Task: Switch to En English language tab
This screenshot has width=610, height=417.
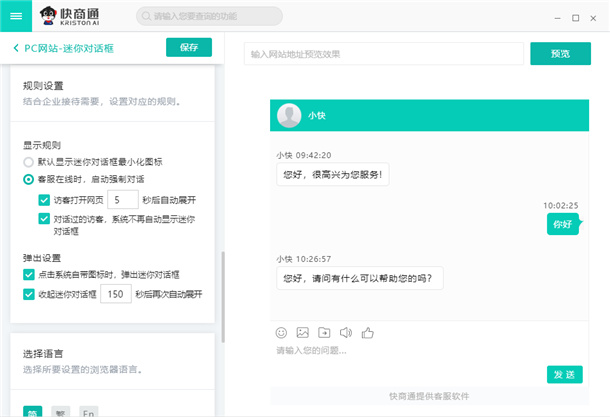Action: click(x=89, y=411)
